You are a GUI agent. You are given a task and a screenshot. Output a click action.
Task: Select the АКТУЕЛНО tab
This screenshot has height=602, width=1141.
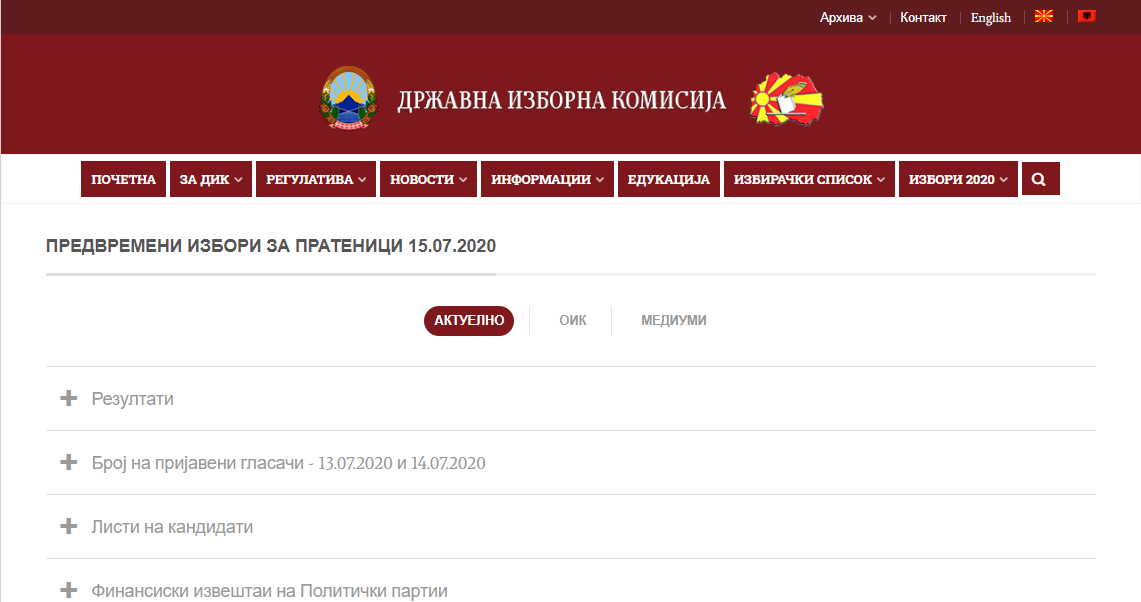click(468, 321)
